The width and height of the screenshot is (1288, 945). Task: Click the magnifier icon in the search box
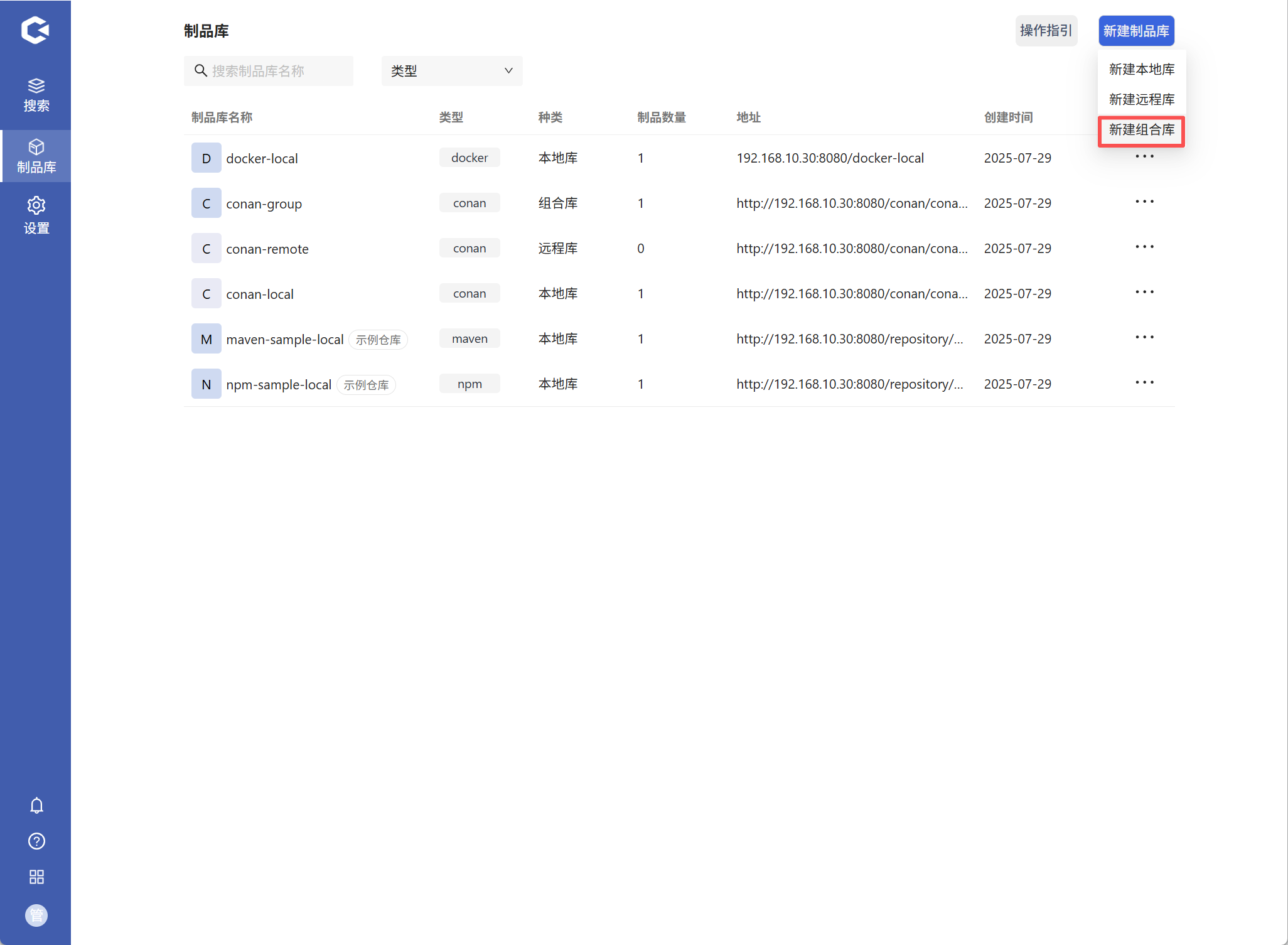click(201, 70)
